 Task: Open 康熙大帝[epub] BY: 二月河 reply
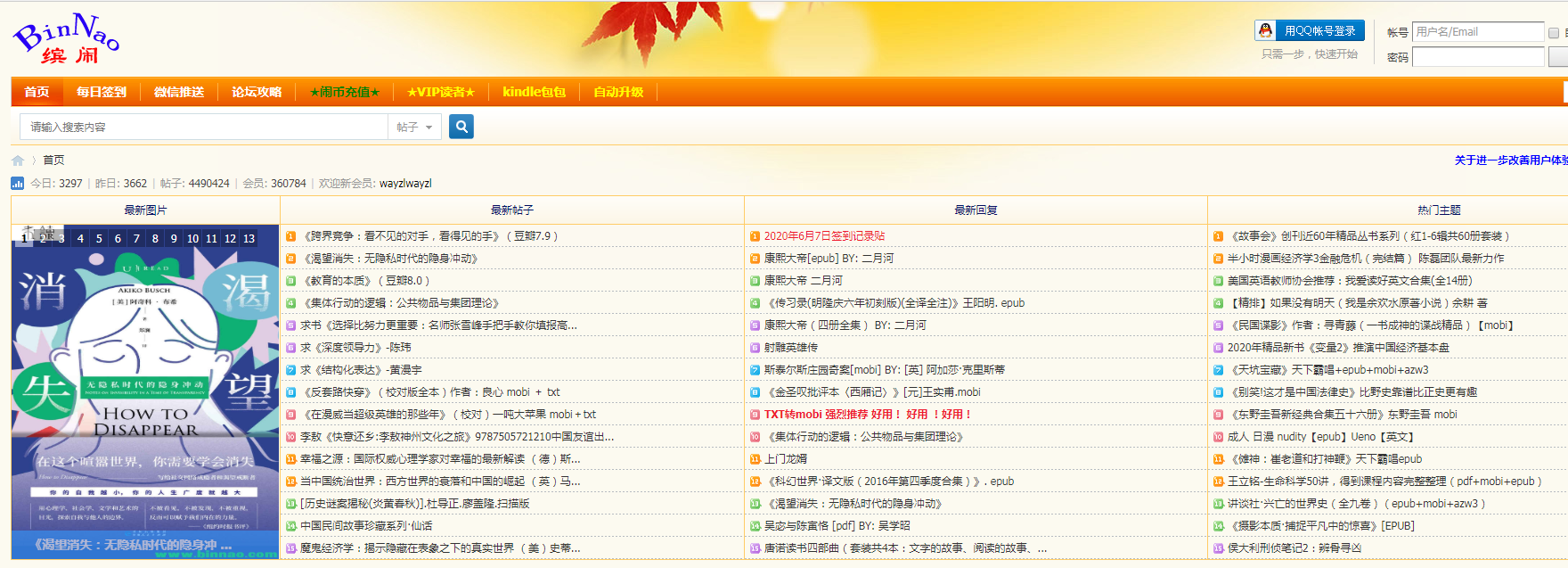click(x=829, y=259)
